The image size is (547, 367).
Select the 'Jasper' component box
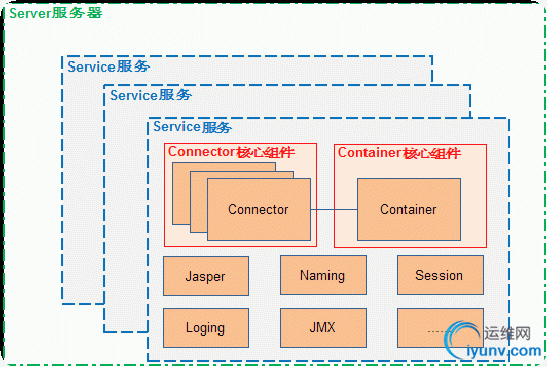point(206,276)
